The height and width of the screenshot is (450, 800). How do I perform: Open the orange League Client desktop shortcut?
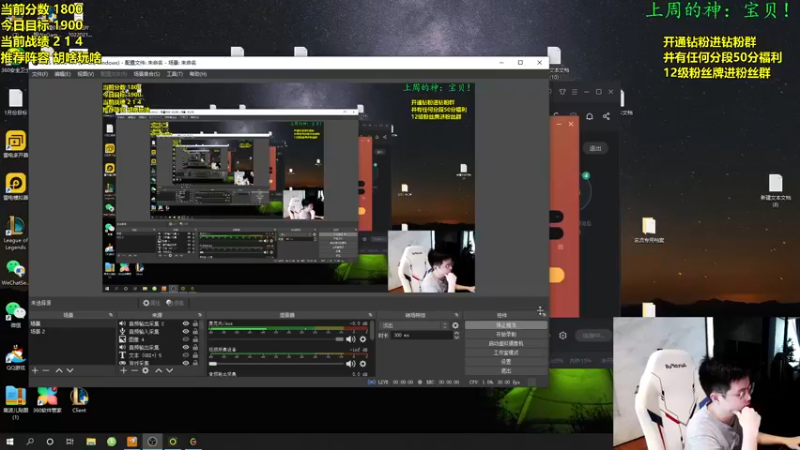(x=79, y=399)
